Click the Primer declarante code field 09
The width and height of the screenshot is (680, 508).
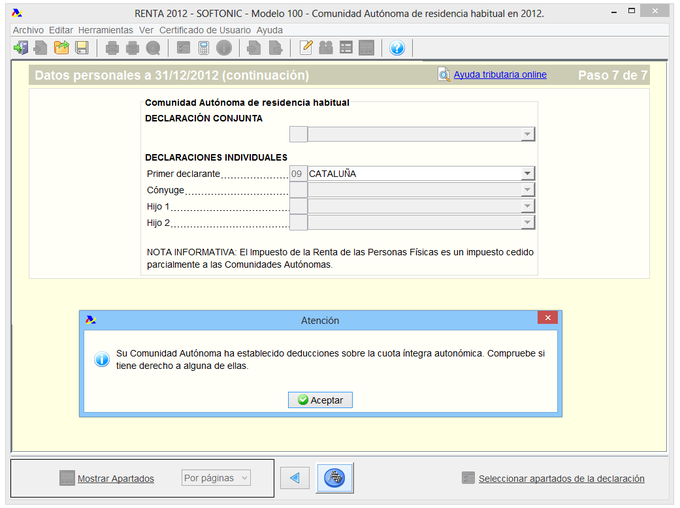coord(298,174)
